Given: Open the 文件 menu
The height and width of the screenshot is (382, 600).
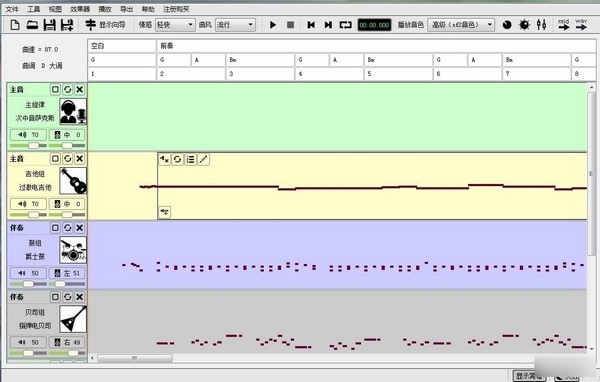Looking at the screenshot, I should [x=12, y=9].
